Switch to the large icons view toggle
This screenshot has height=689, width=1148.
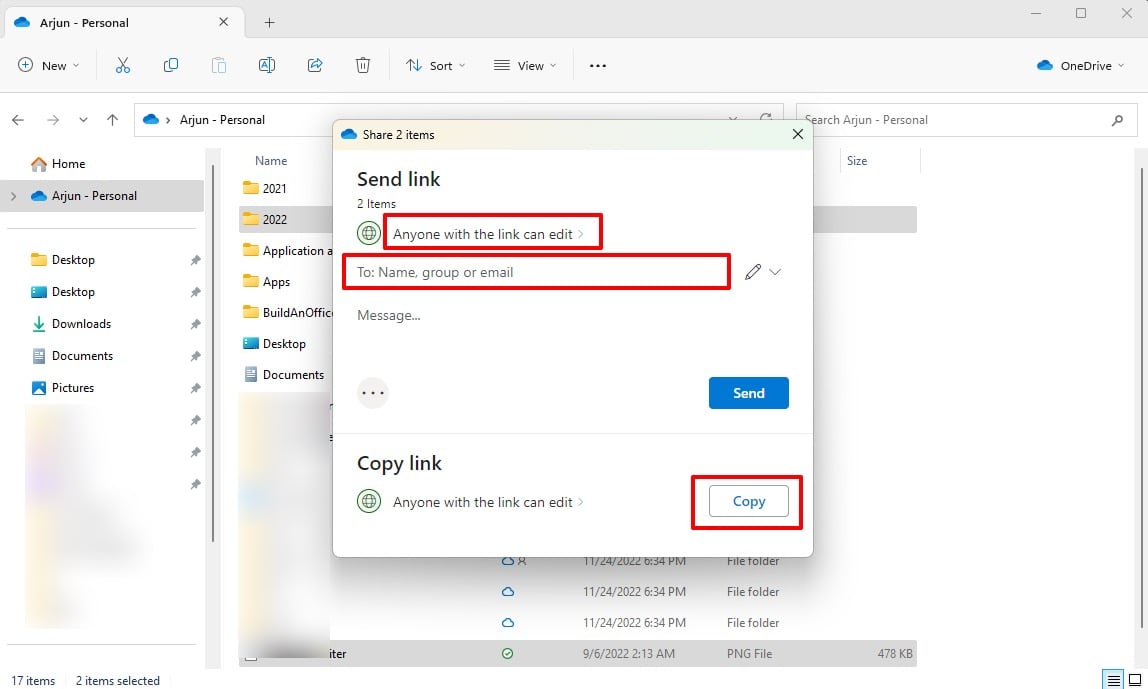(x=1134, y=680)
